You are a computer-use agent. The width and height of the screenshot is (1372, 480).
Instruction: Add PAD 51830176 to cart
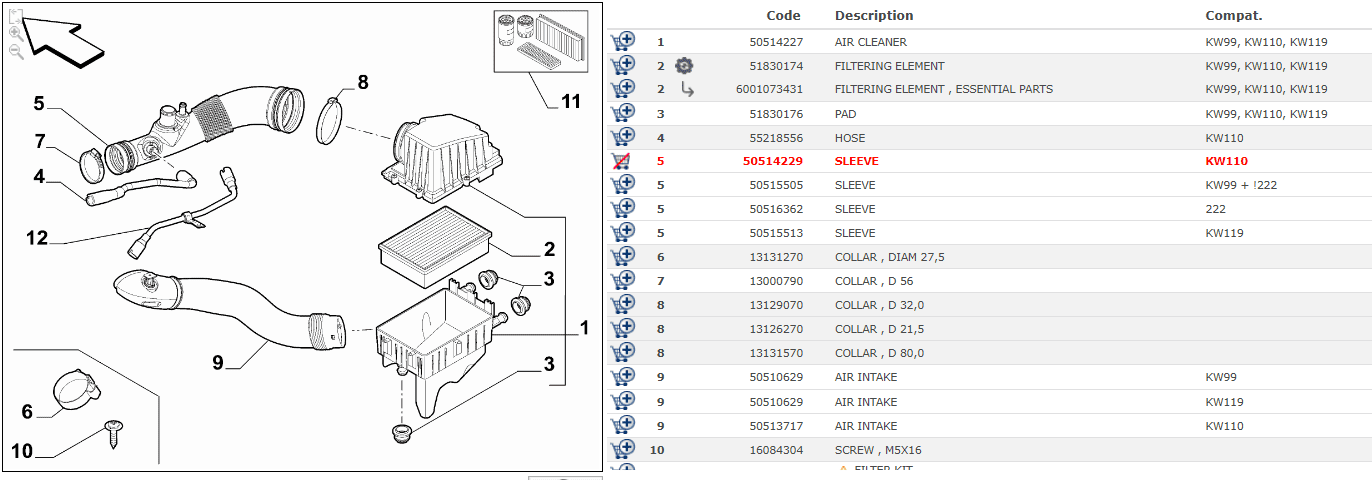[622, 114]
